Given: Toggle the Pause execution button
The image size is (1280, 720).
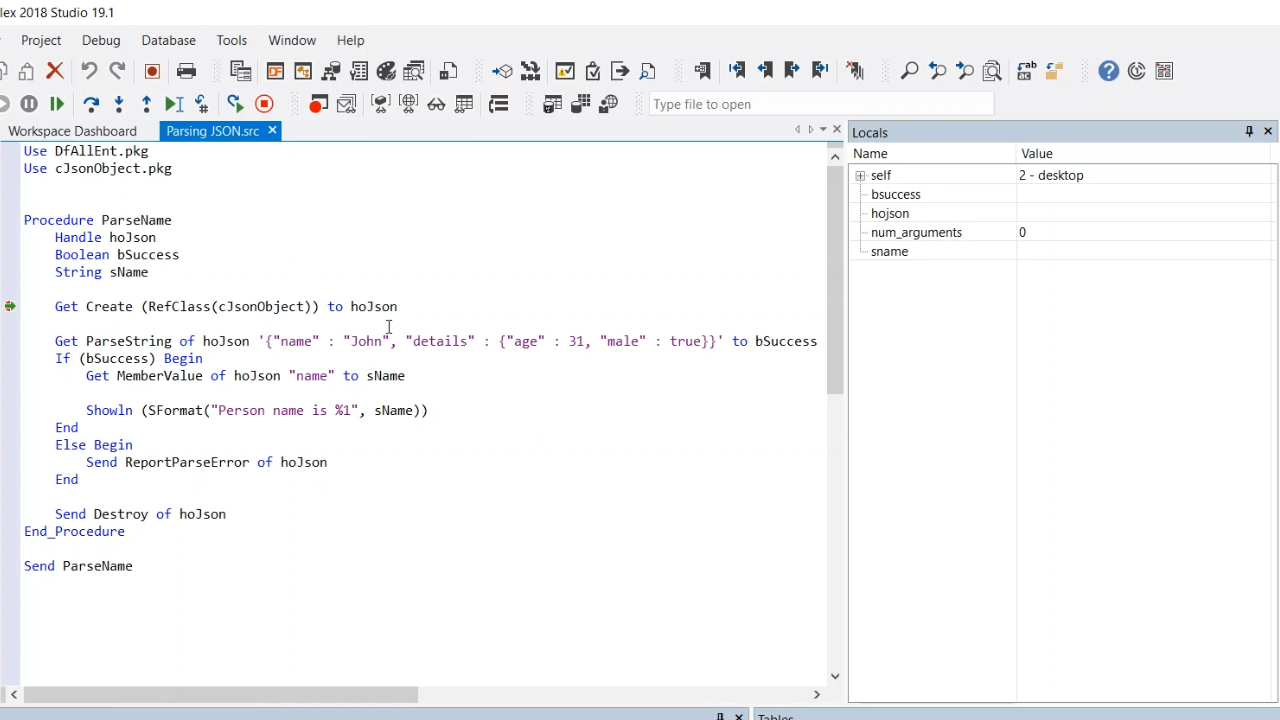Looking at the screenshot, I should pyautogui.click(x=29, y=104).
